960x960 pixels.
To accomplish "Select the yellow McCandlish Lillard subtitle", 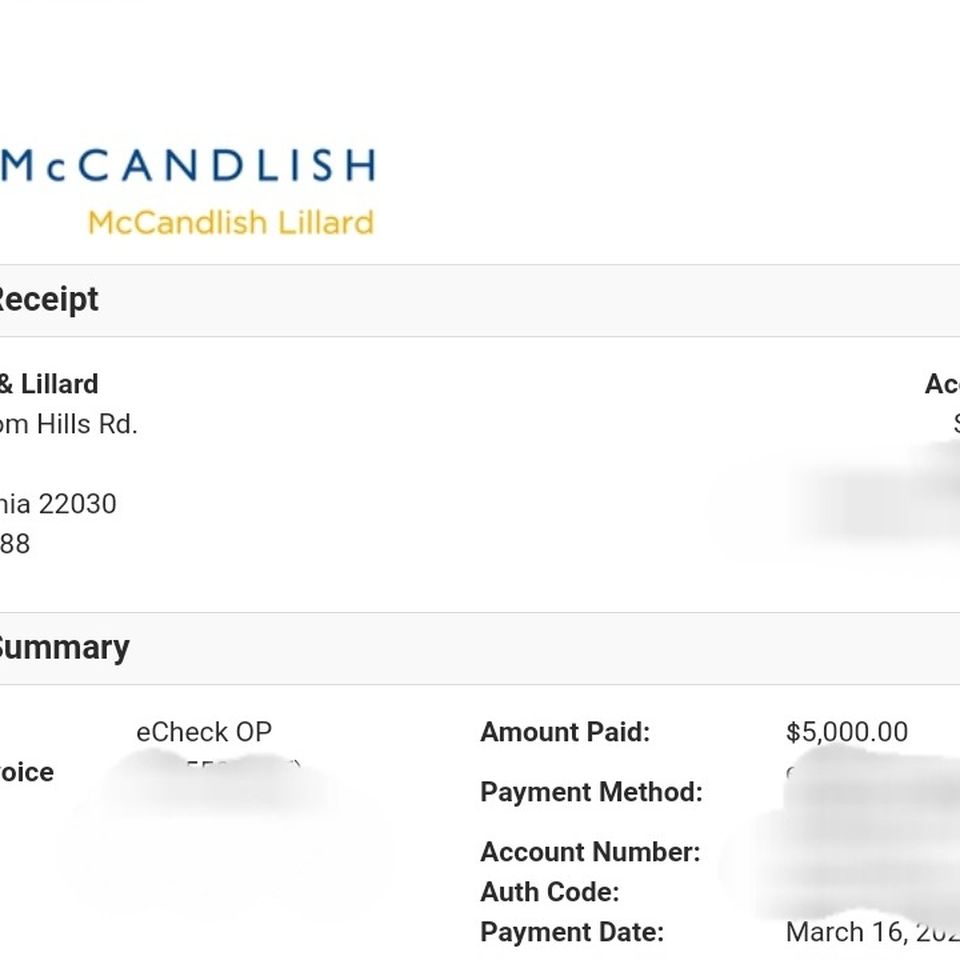I will (x=231, y=222).
